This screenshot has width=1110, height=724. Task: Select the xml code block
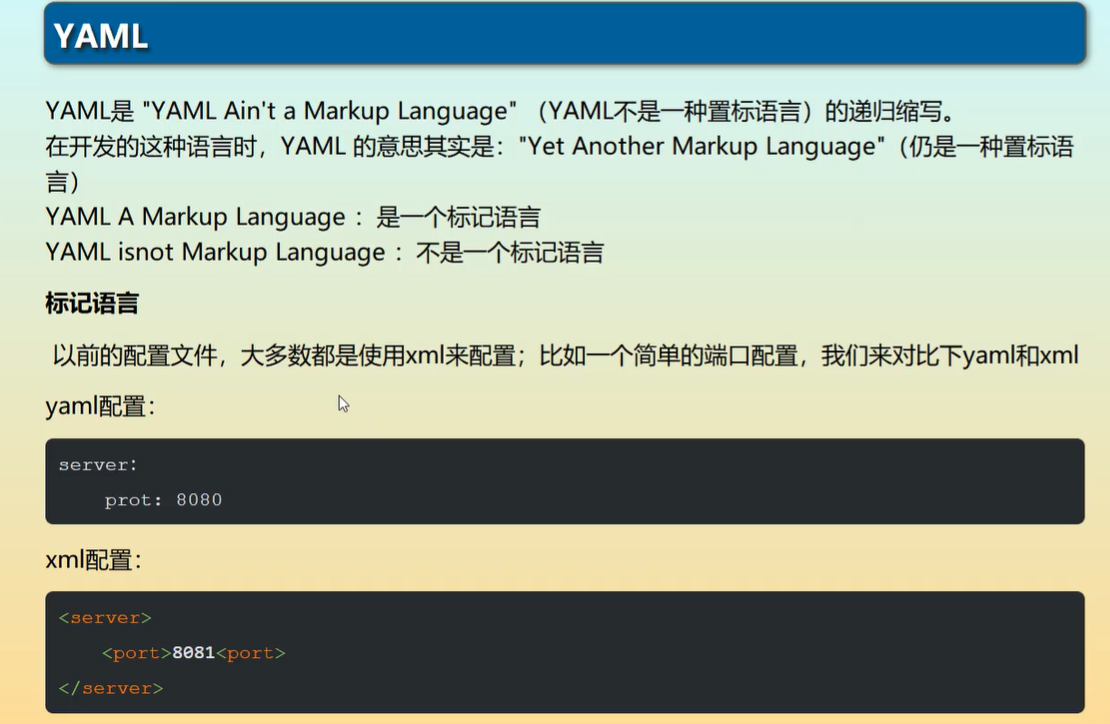coord(564,652)
